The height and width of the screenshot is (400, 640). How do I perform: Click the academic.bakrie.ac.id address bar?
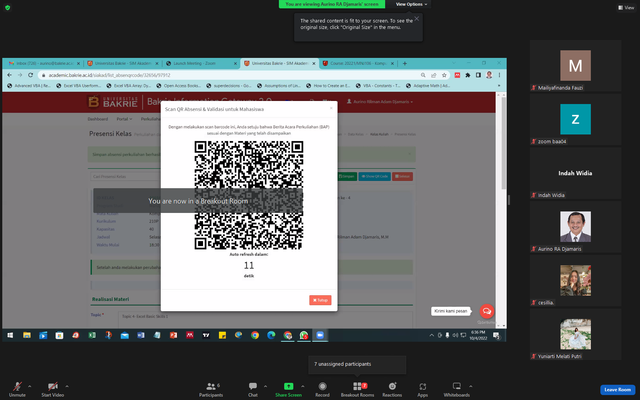tap(229, 75)
